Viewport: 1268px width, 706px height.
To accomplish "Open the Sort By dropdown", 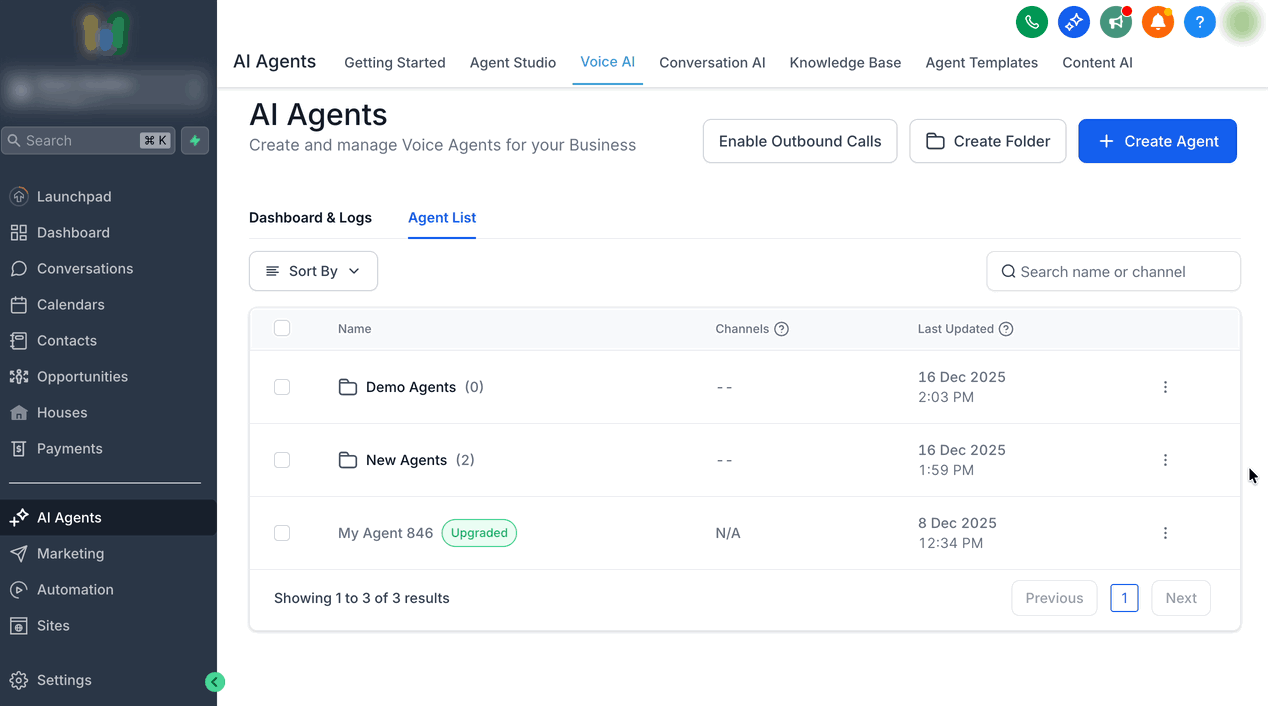I will coord(313,271).
